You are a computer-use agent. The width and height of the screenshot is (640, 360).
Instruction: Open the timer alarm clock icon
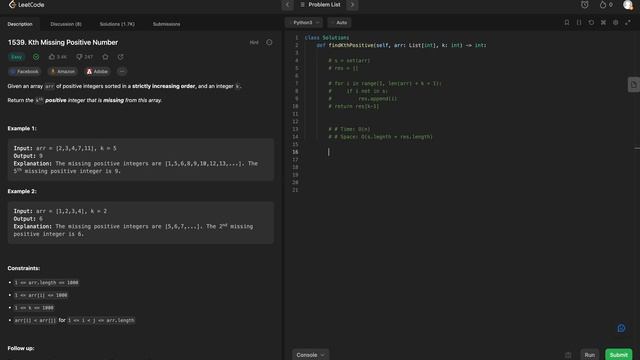[x=584, y=5]
